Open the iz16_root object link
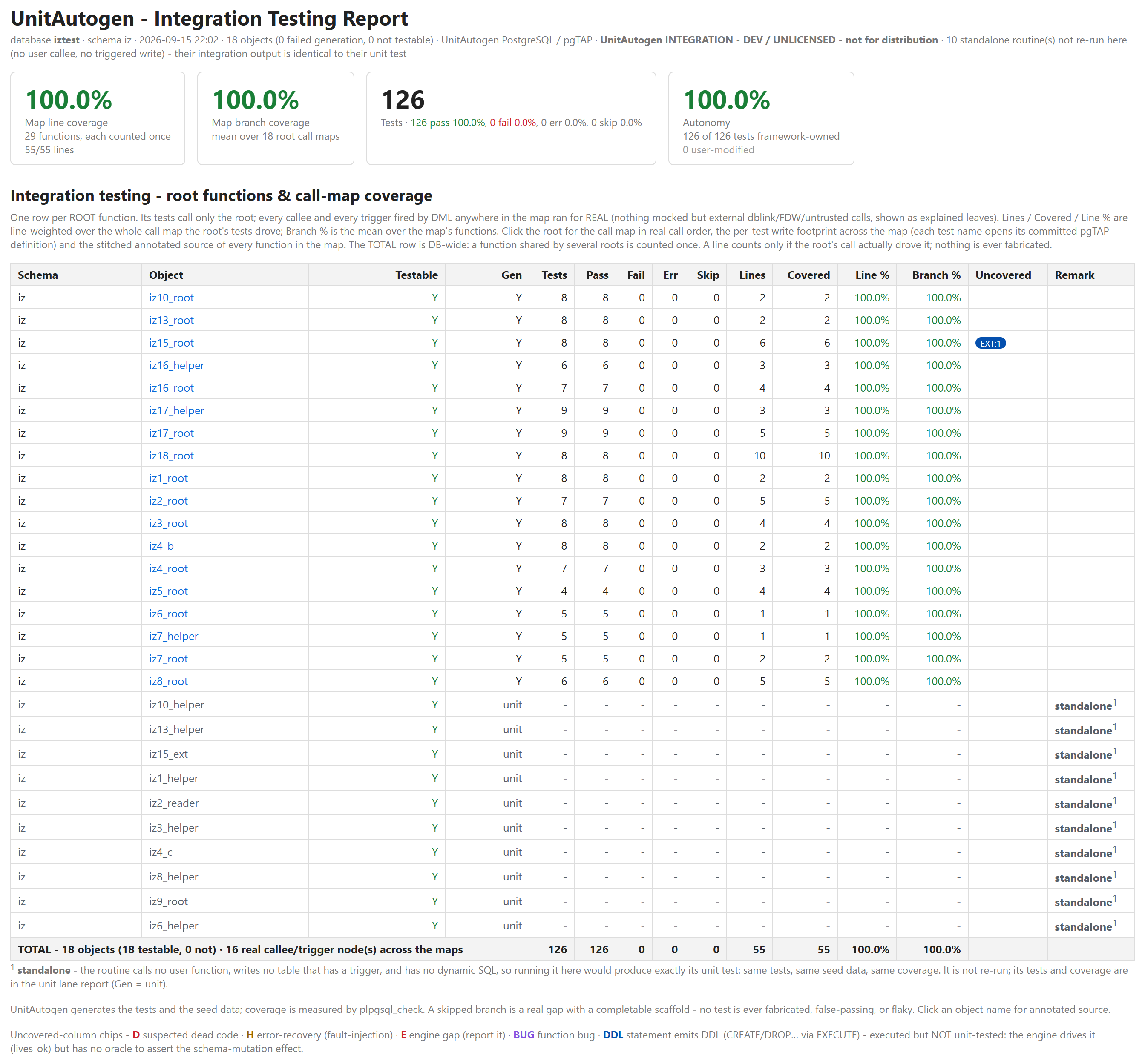The height and width of the screenshot is (1064, 1145). [x=171, y=388]
